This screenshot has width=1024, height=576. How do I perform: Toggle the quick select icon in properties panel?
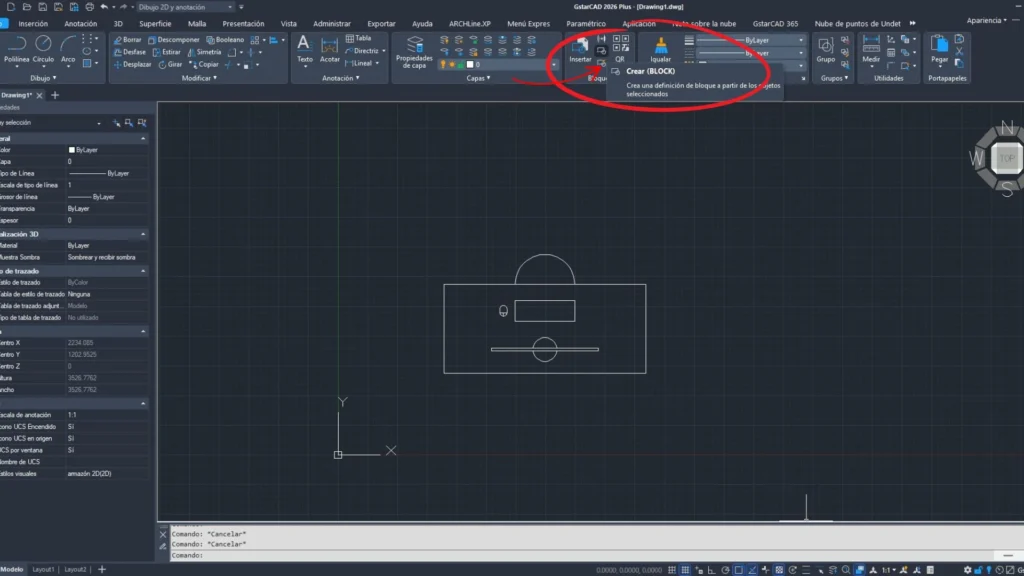click(142, 123)
